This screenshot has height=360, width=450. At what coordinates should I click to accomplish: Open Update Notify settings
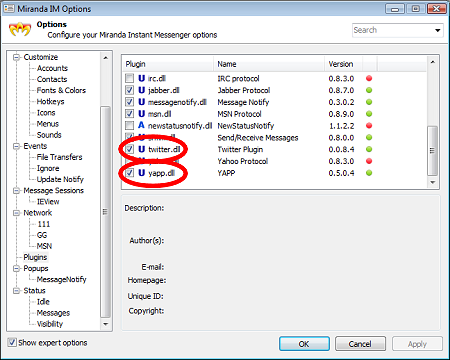60,179
